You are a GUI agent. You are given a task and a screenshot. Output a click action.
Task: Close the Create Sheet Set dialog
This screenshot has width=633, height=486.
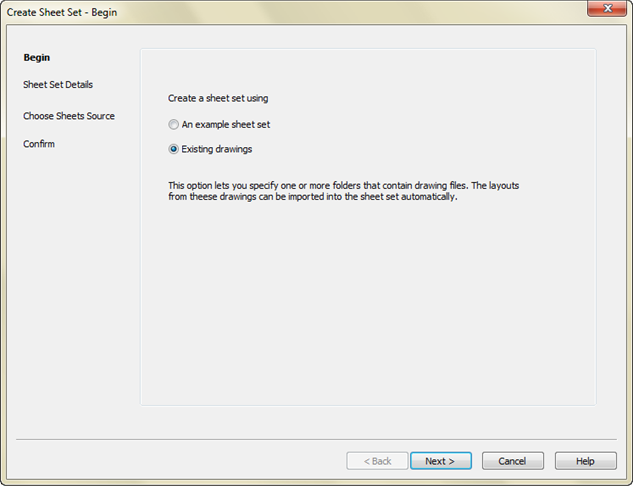tap(601, 10)
